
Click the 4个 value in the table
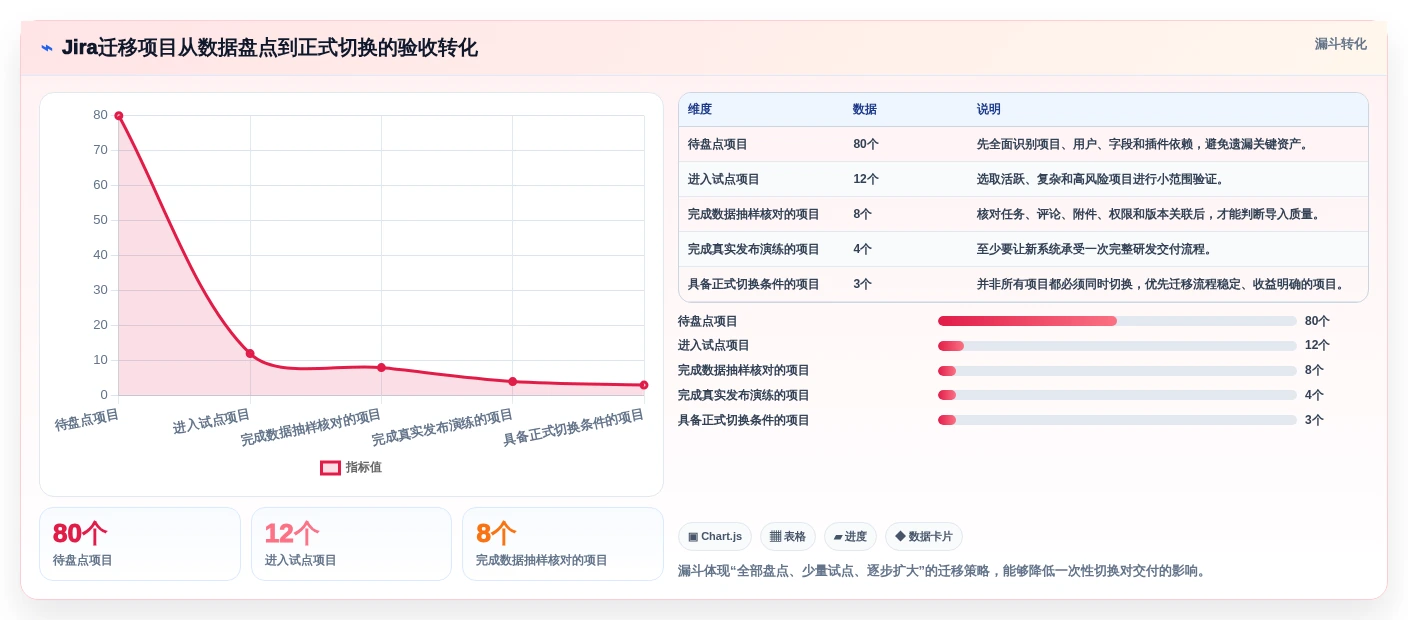pyautogui.click(x=863, y=249)
